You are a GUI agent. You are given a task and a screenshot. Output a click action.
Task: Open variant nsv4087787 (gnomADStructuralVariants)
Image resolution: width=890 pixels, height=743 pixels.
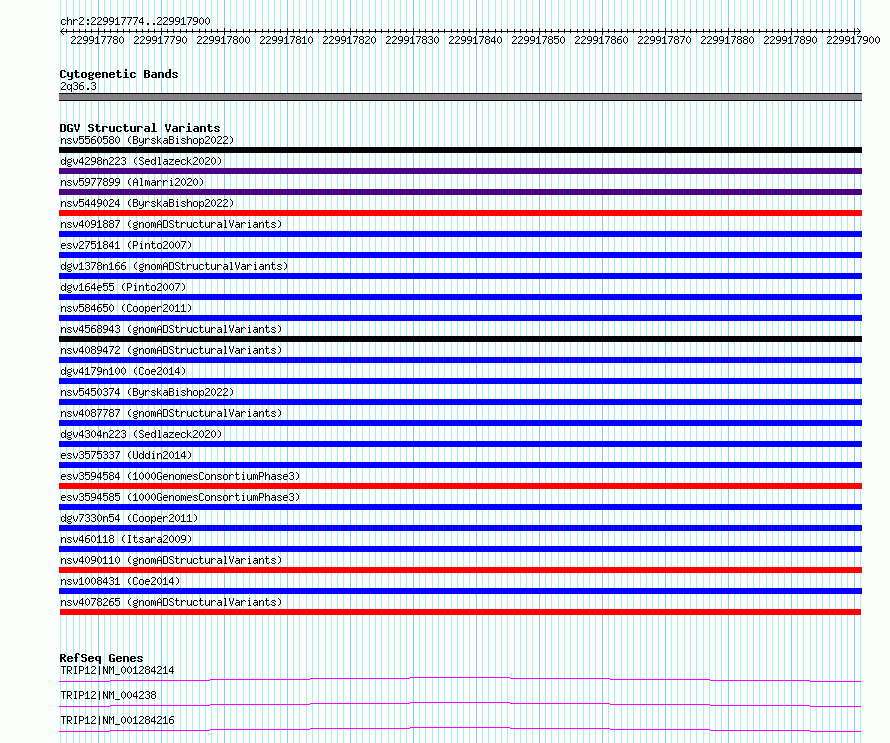tap(171, 413)
